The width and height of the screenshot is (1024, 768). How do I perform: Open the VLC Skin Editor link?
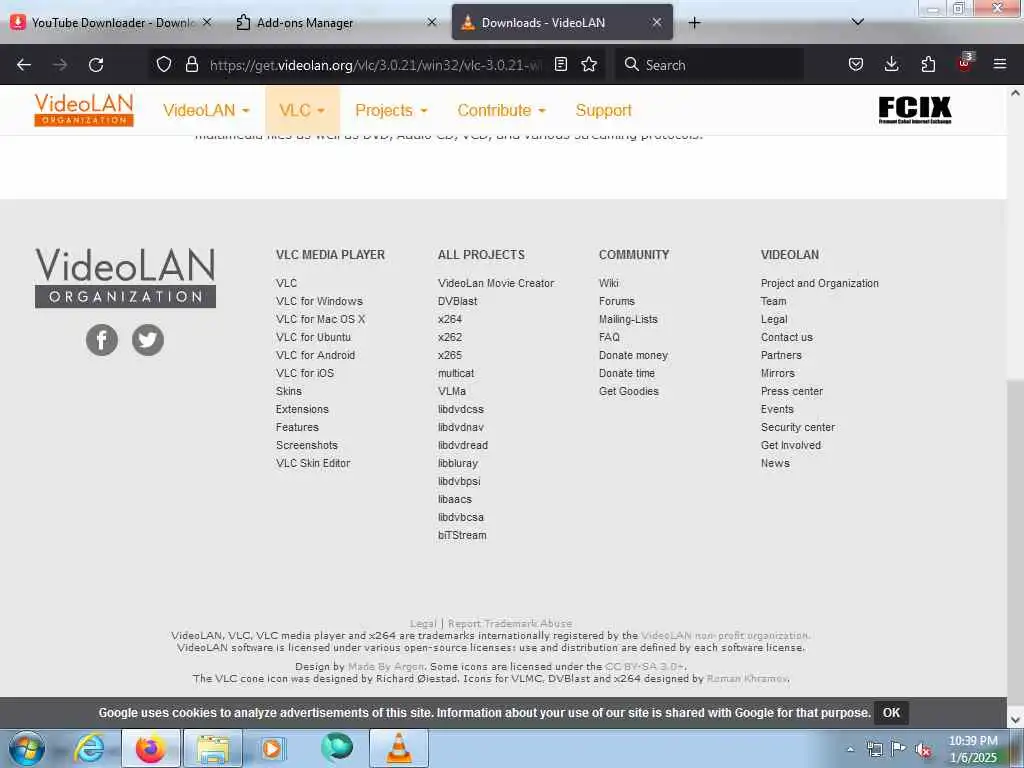click(313, 463)
